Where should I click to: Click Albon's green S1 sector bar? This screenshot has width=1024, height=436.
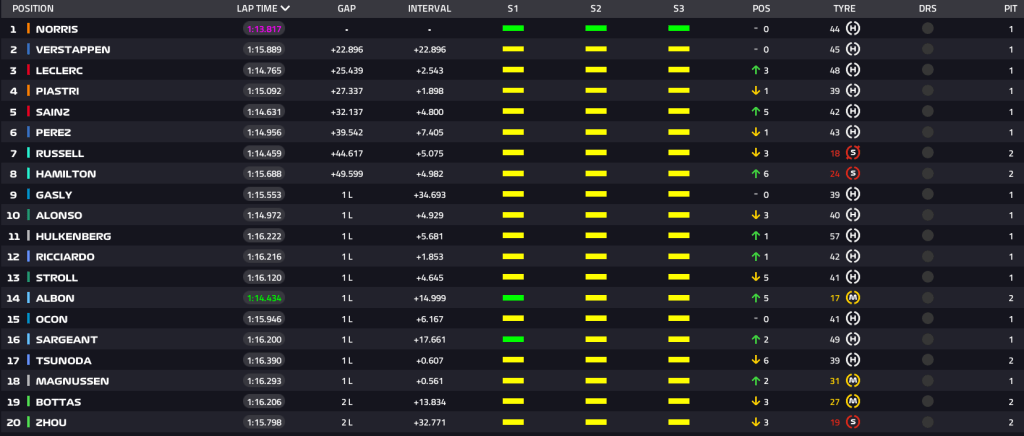click(513, 298)
